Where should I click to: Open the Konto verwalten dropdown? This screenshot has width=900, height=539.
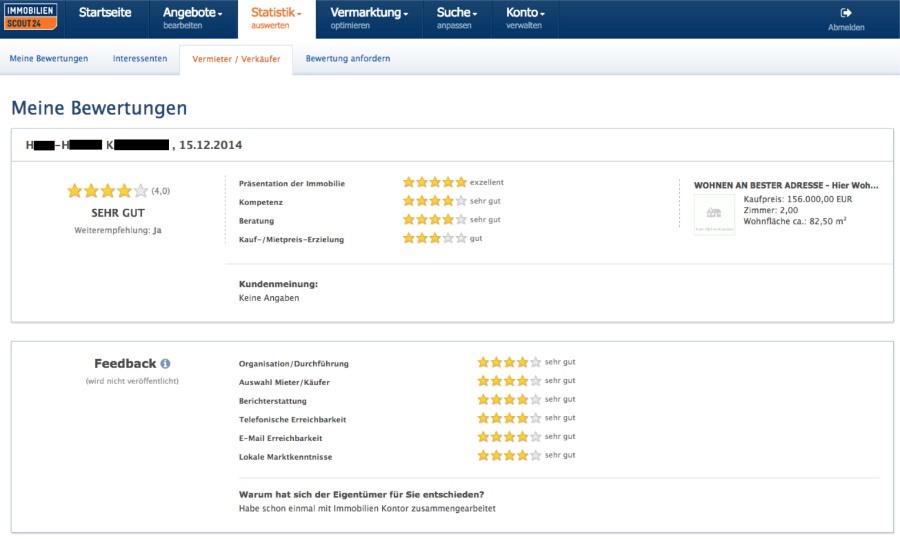tap(525, 18)
